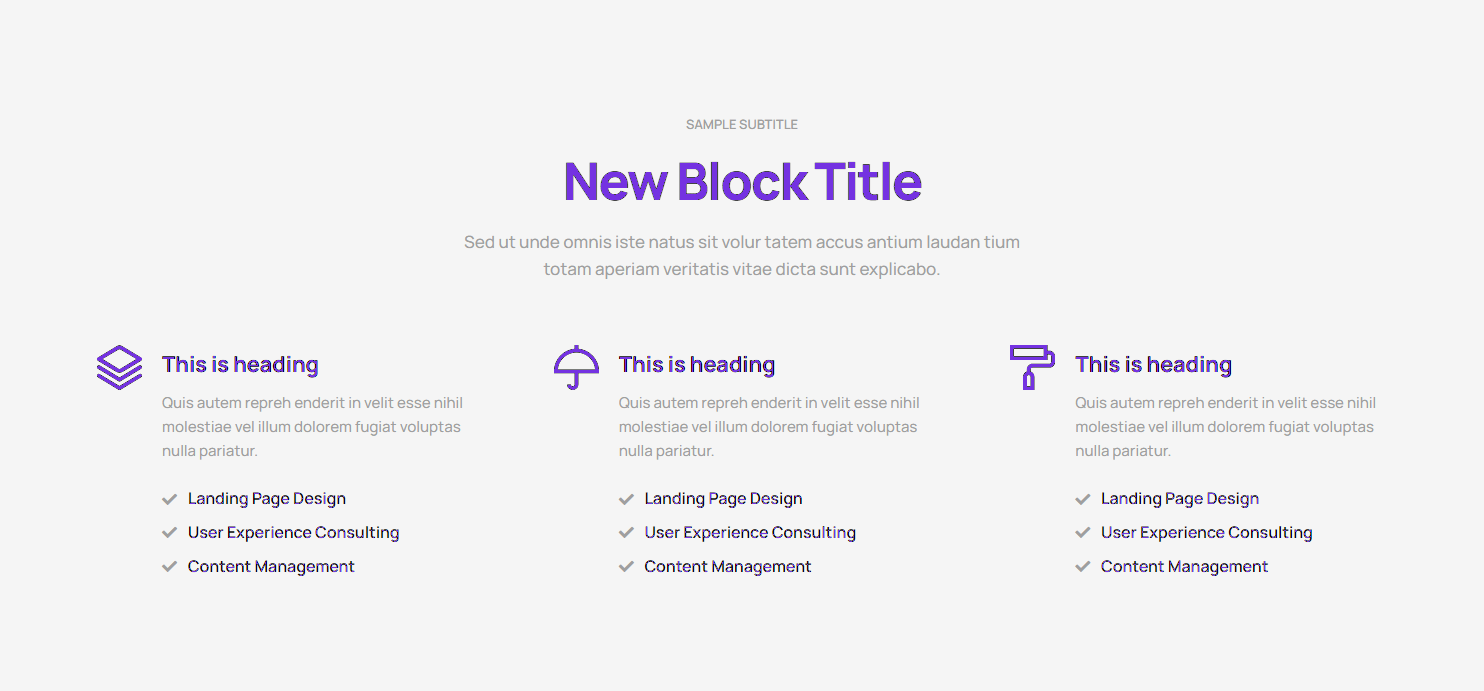Click checkmark beside User Experience Consulting in umbrella column
The image size is (1484, 691).
[x=627, y=533]
